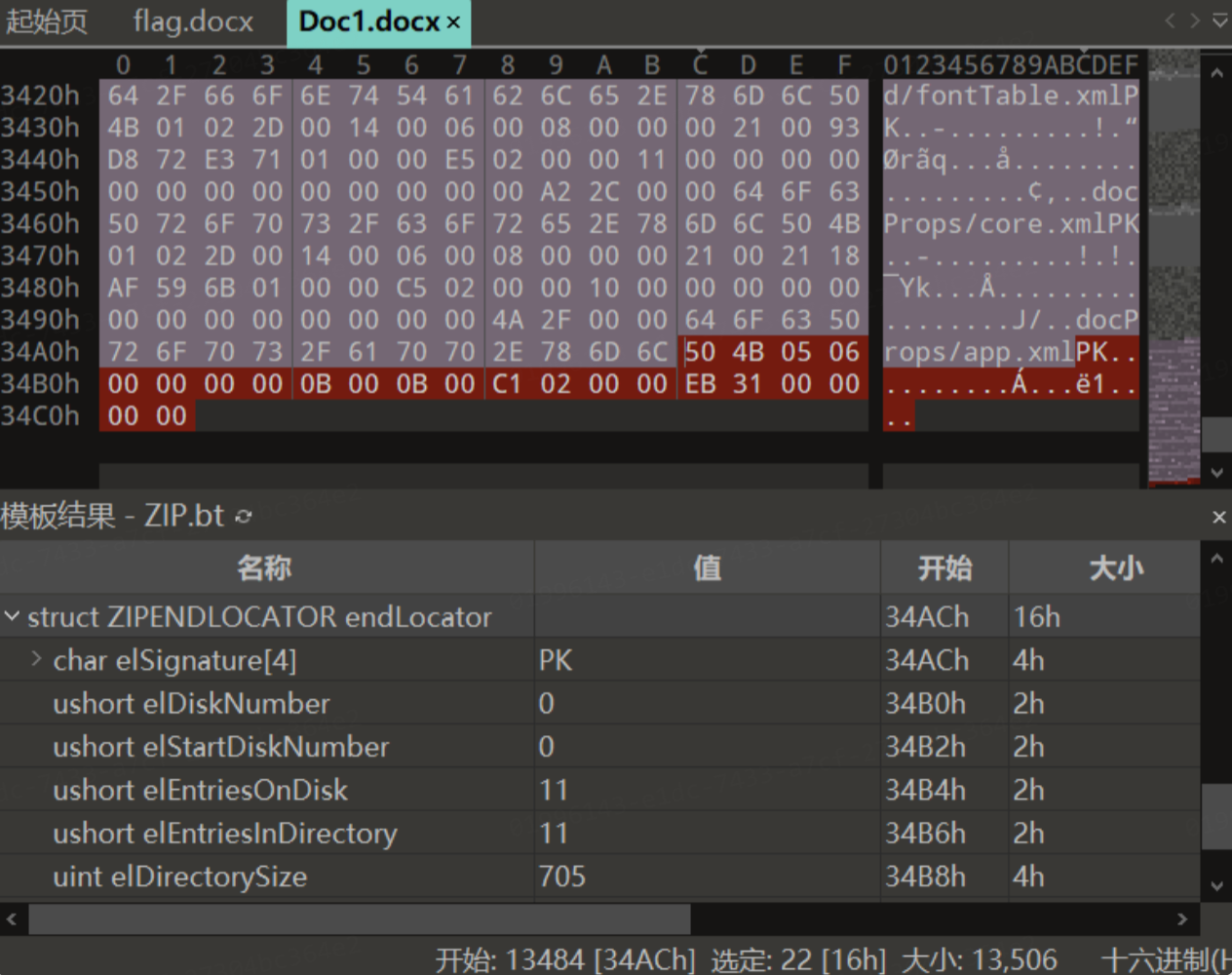
Task: Expand the char elSignature[4] node
Action: [x=36, y=659]
